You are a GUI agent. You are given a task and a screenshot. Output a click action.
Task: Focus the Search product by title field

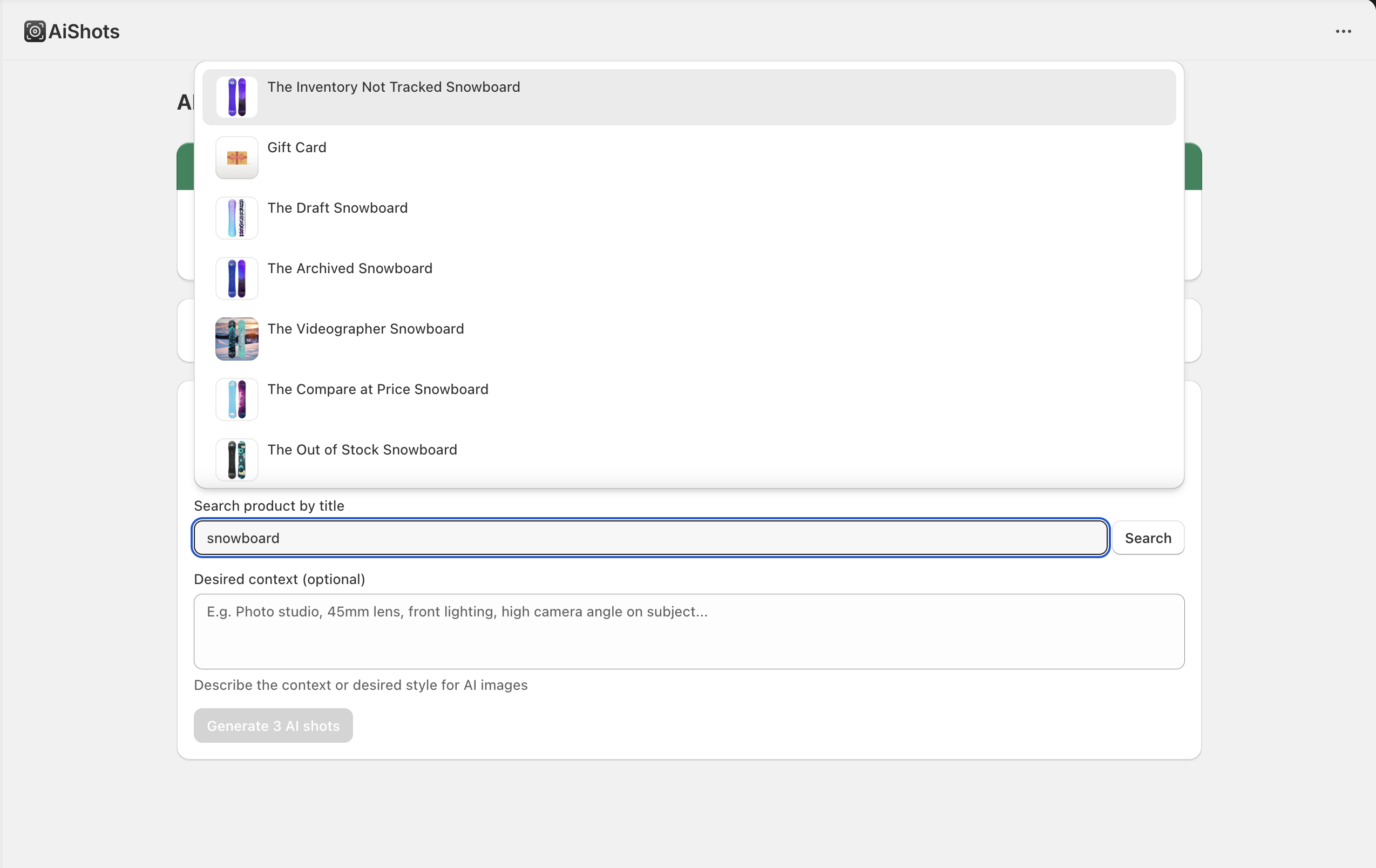pyautogui.click(x=650, y=538)
